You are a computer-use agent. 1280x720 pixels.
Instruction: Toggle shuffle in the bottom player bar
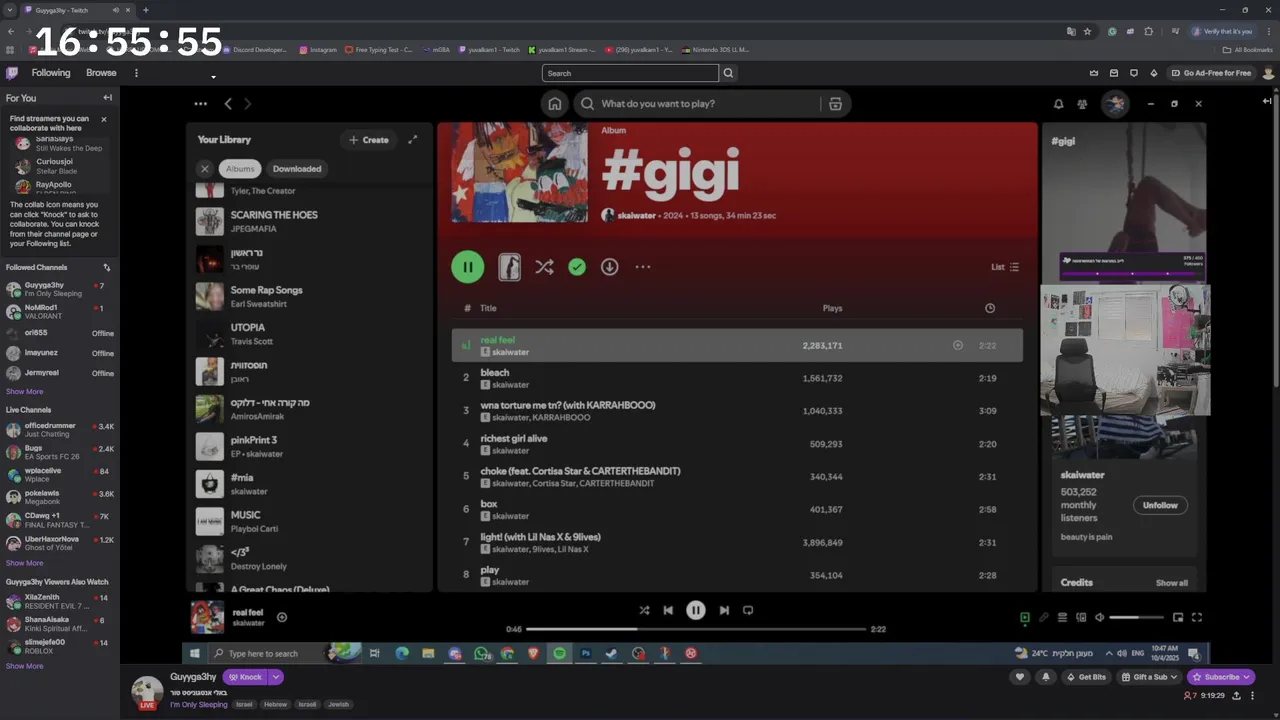pos(644,610)
